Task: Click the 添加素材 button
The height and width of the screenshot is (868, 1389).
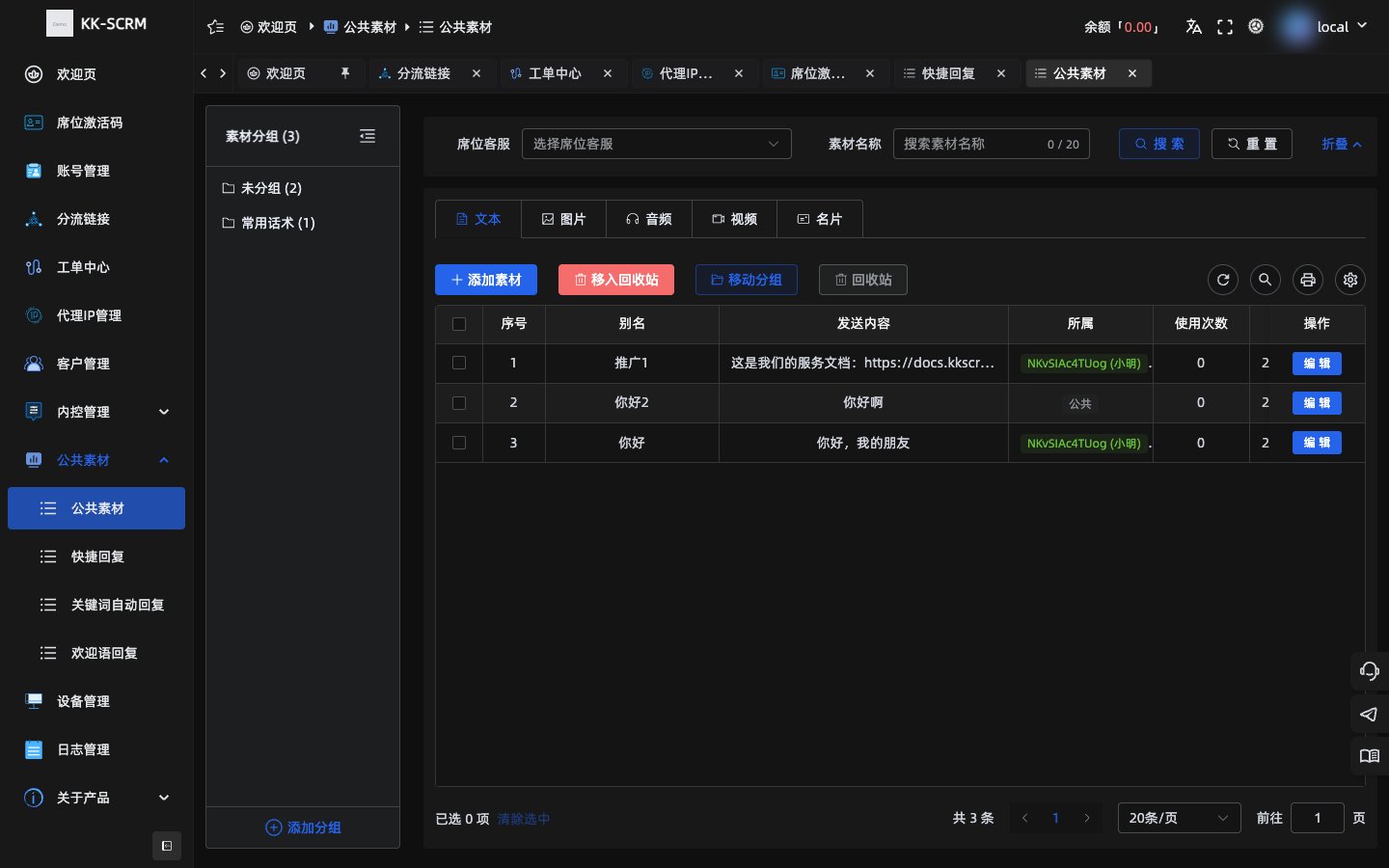Action: (486, 280)
